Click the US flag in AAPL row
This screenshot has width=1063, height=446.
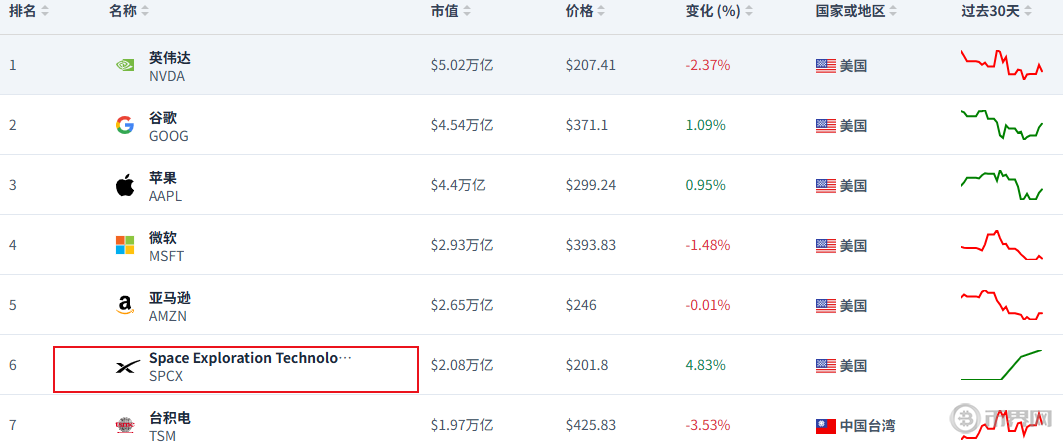(826, 185)
